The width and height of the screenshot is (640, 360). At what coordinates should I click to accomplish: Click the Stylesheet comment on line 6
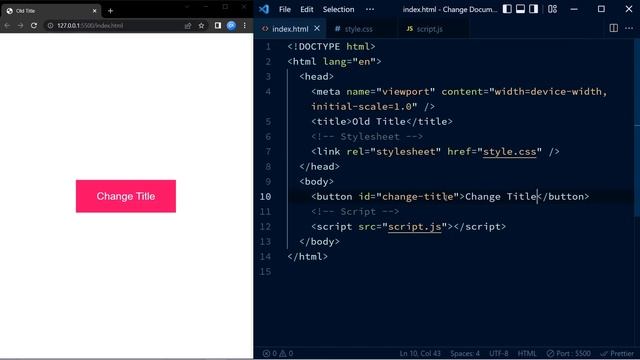[x=367, y=137]
